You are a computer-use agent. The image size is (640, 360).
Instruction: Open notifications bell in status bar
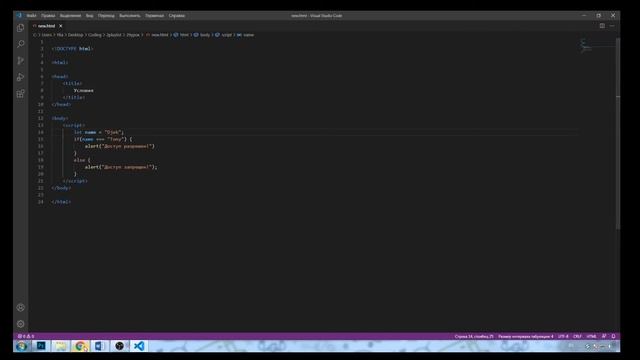coord(613,336)
